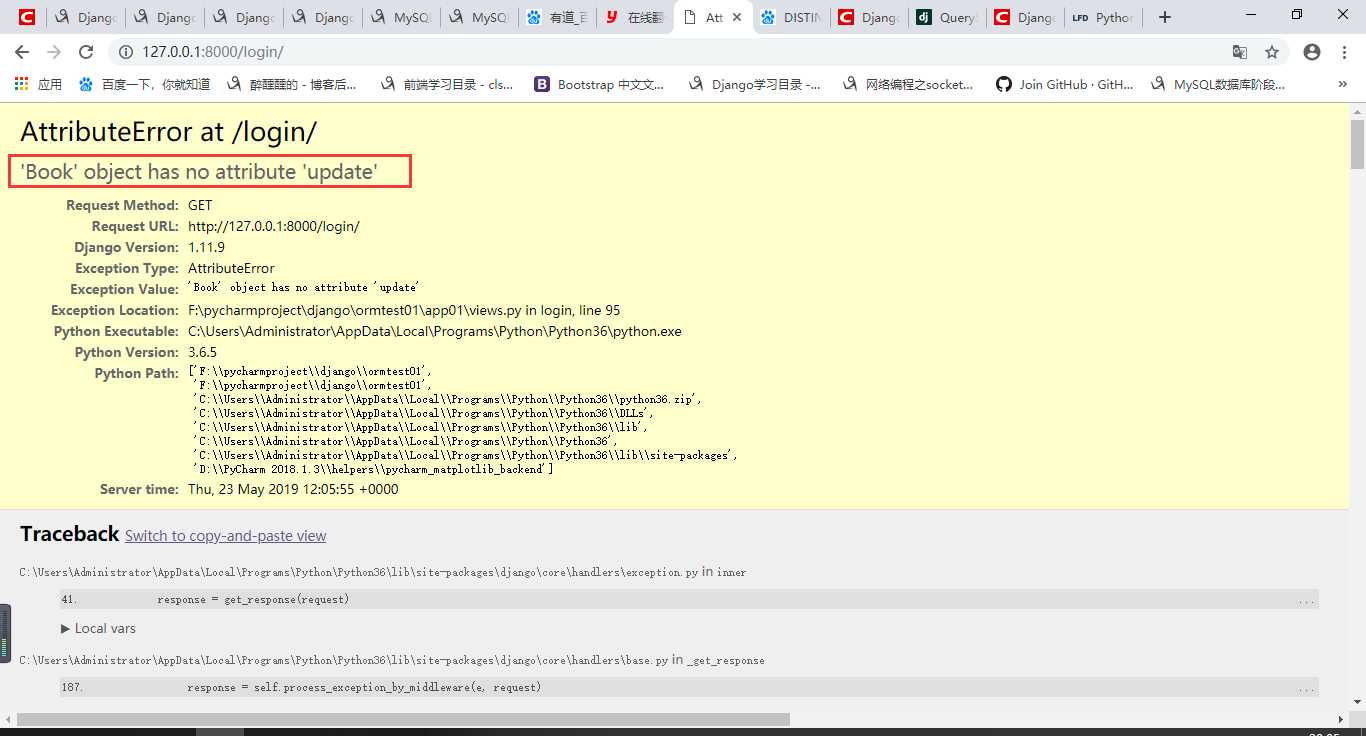Expand Local vars under exception.py frame

tap(98, 628)
